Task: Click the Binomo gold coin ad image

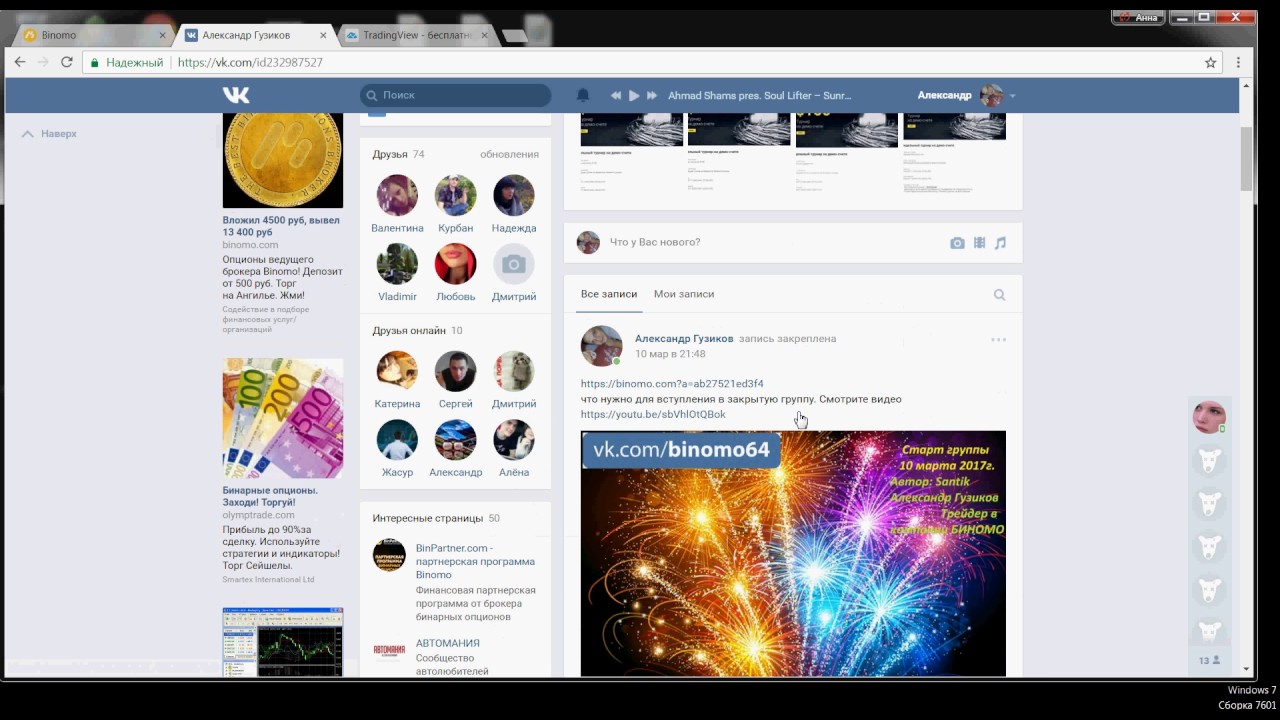Action: click(283, 160)
